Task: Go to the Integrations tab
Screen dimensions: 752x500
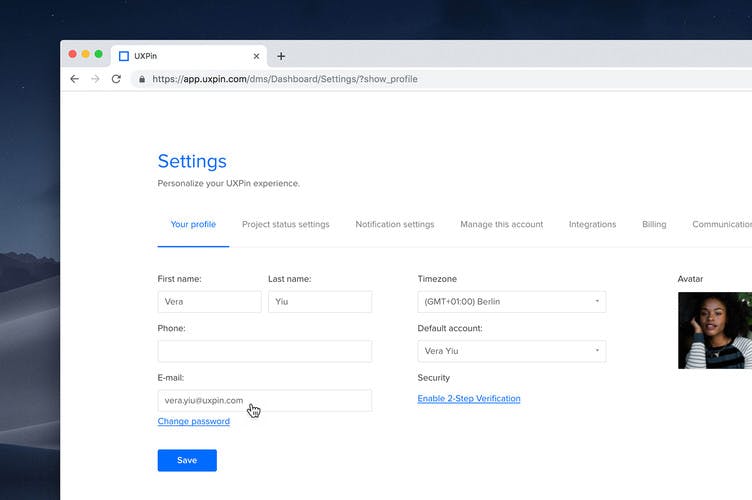Action: [592, 224]
